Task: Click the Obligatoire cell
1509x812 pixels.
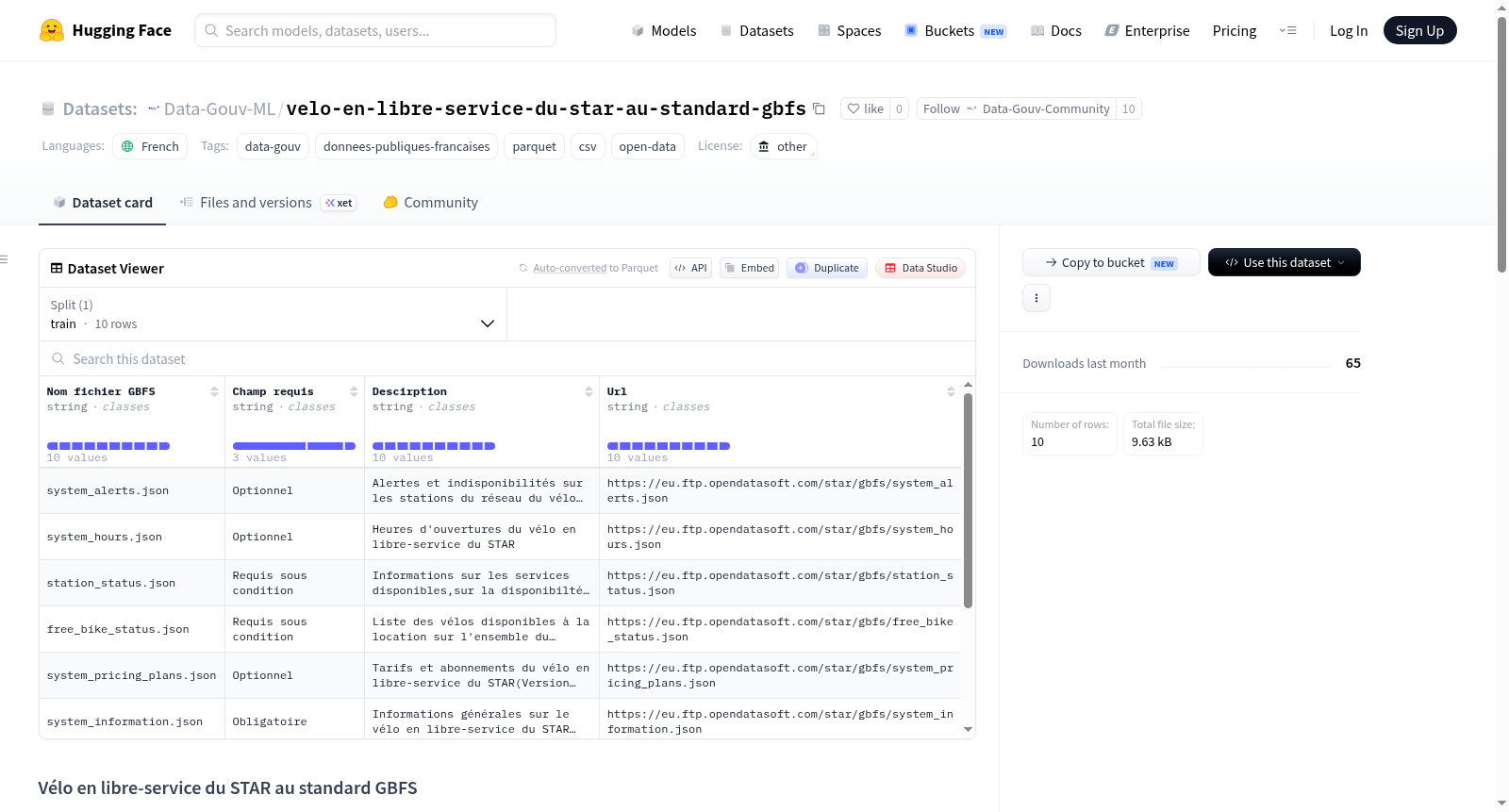Action: [294, 720]
